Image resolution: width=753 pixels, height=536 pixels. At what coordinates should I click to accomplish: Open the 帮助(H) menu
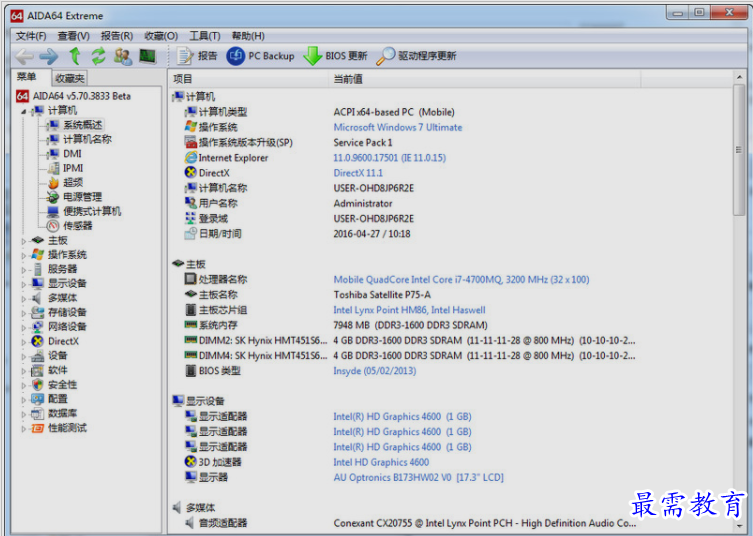248,36
